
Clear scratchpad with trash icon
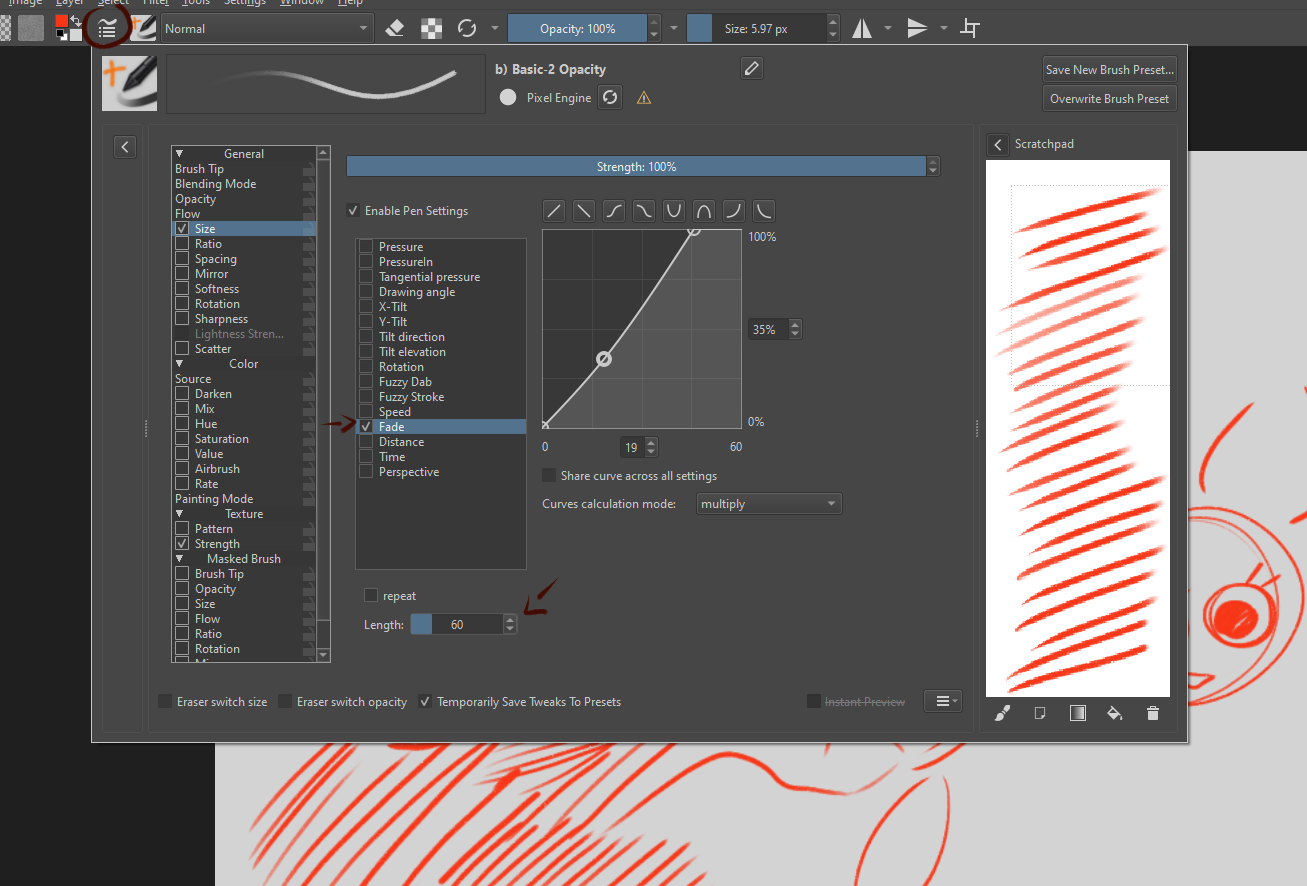(1153, 713)
